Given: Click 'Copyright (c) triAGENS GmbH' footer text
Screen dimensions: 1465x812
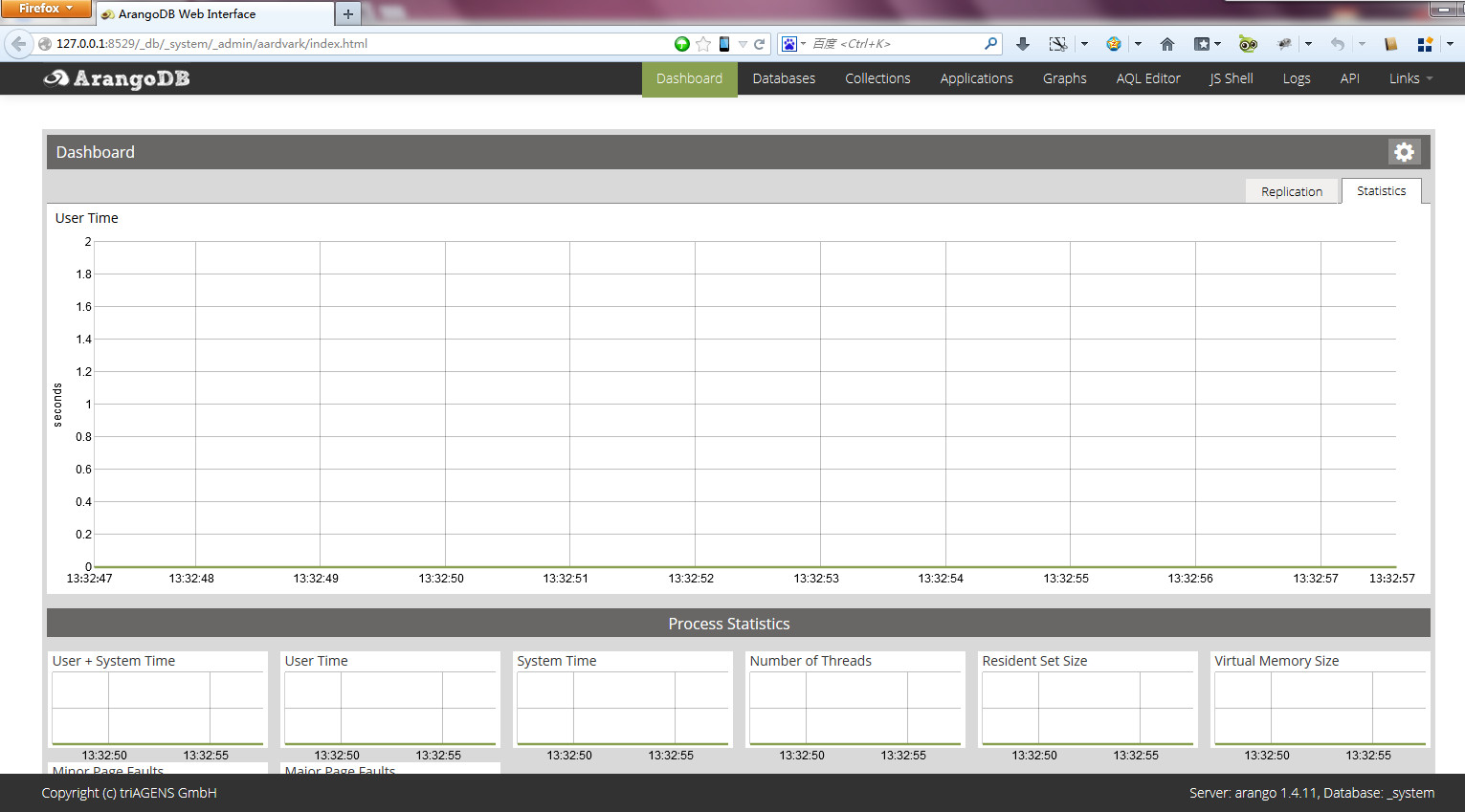Looking at the screenshot, I should (x=129, y=793).
